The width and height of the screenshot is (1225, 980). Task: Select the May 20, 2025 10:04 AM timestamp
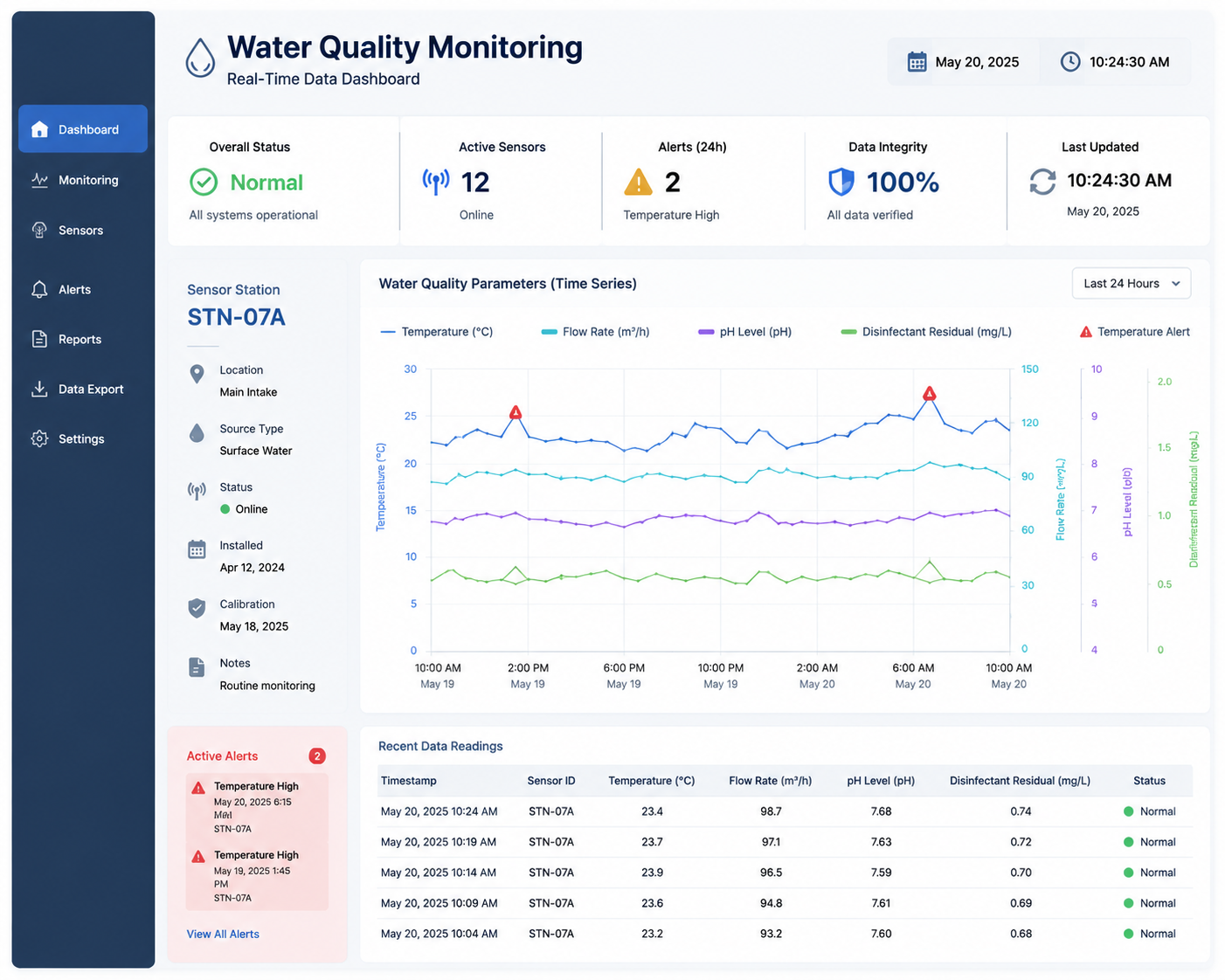[439, 934]
